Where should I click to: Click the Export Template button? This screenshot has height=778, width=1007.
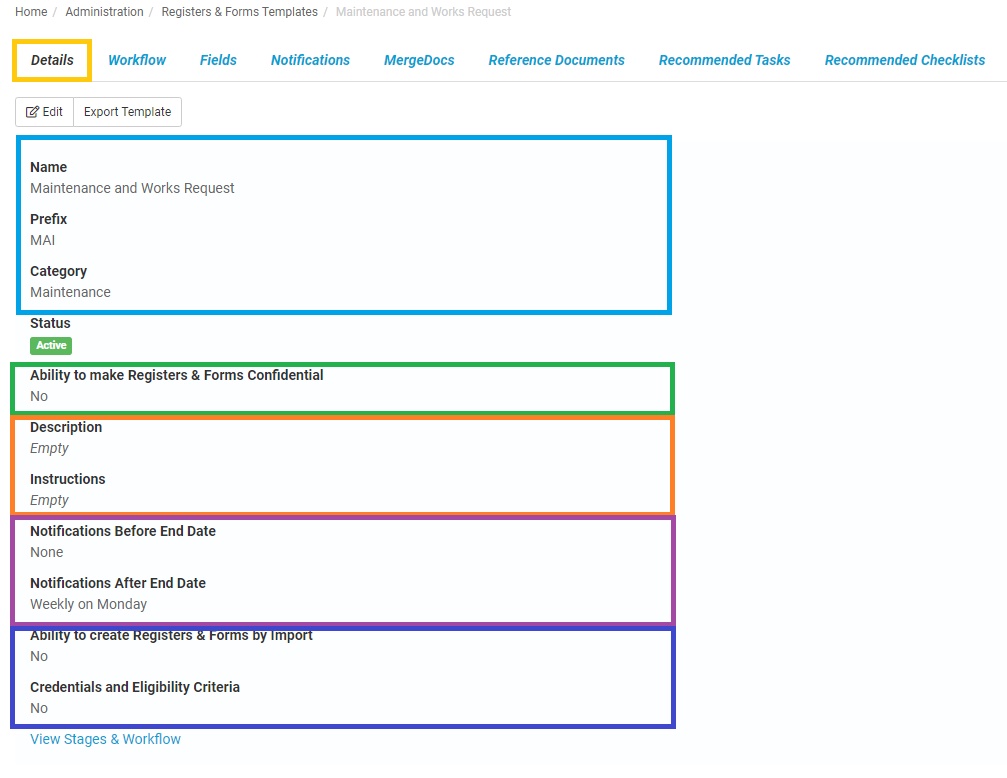pos(127,112)
